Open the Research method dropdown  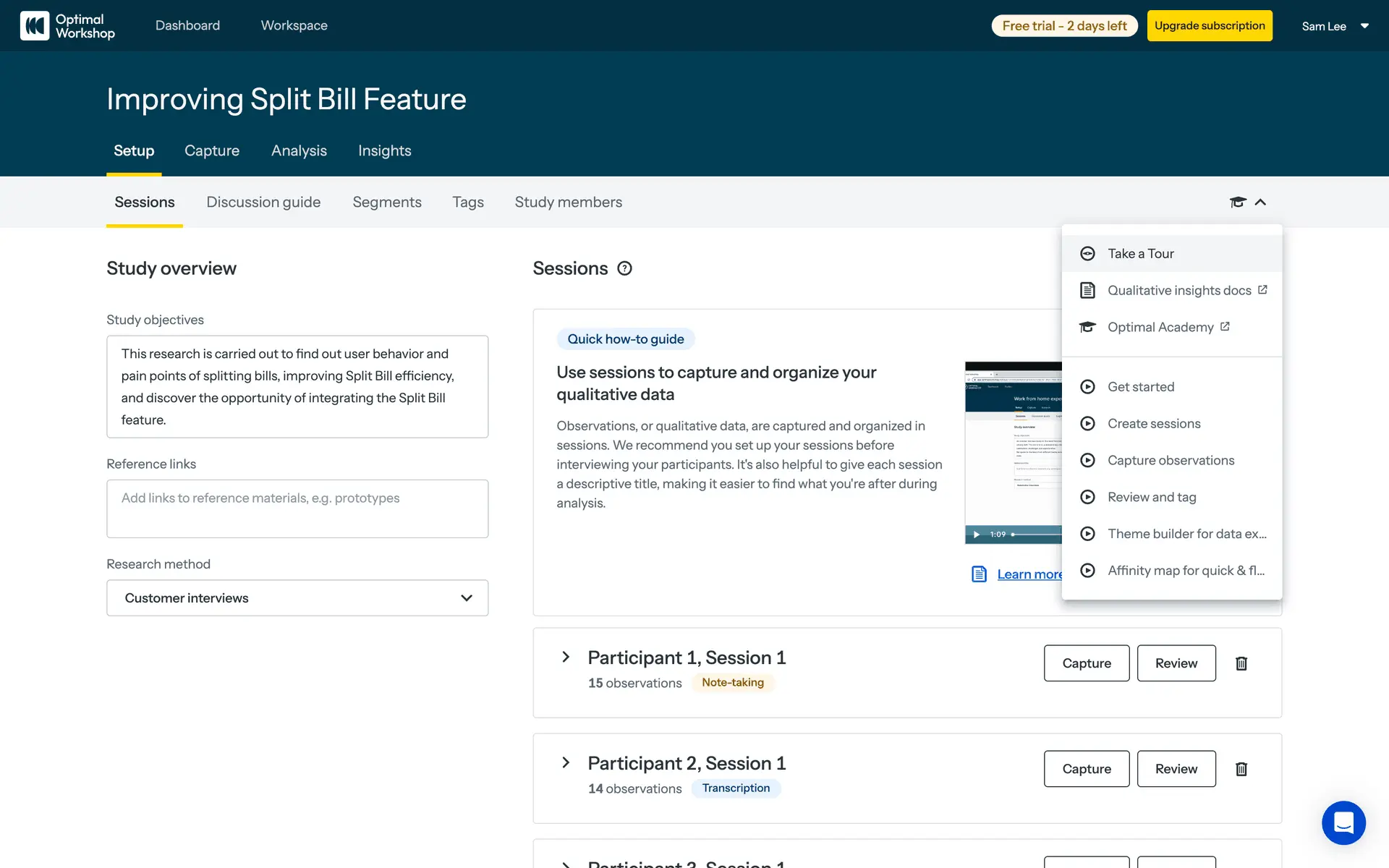pyautogui.click(x=297, y=598)
